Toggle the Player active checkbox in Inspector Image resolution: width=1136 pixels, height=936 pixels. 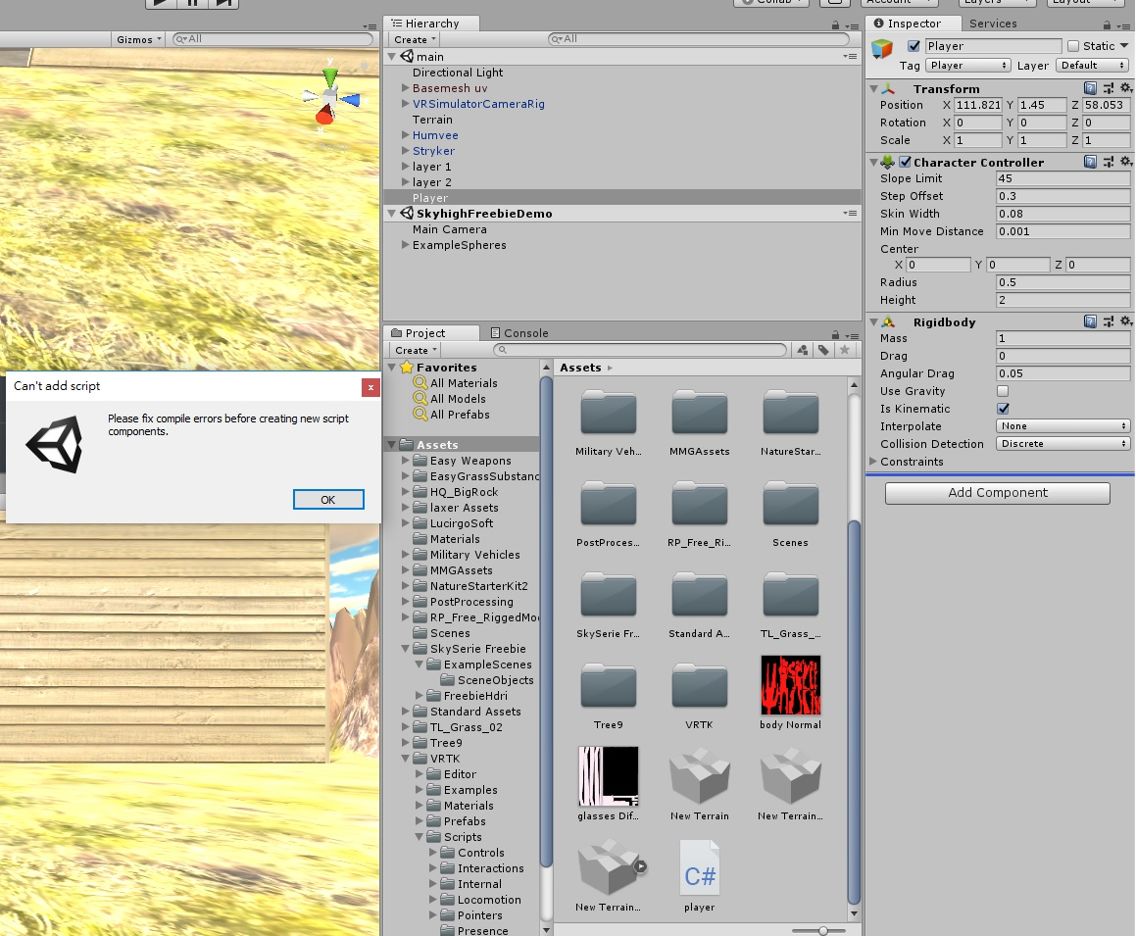click(x=913, y=45)
